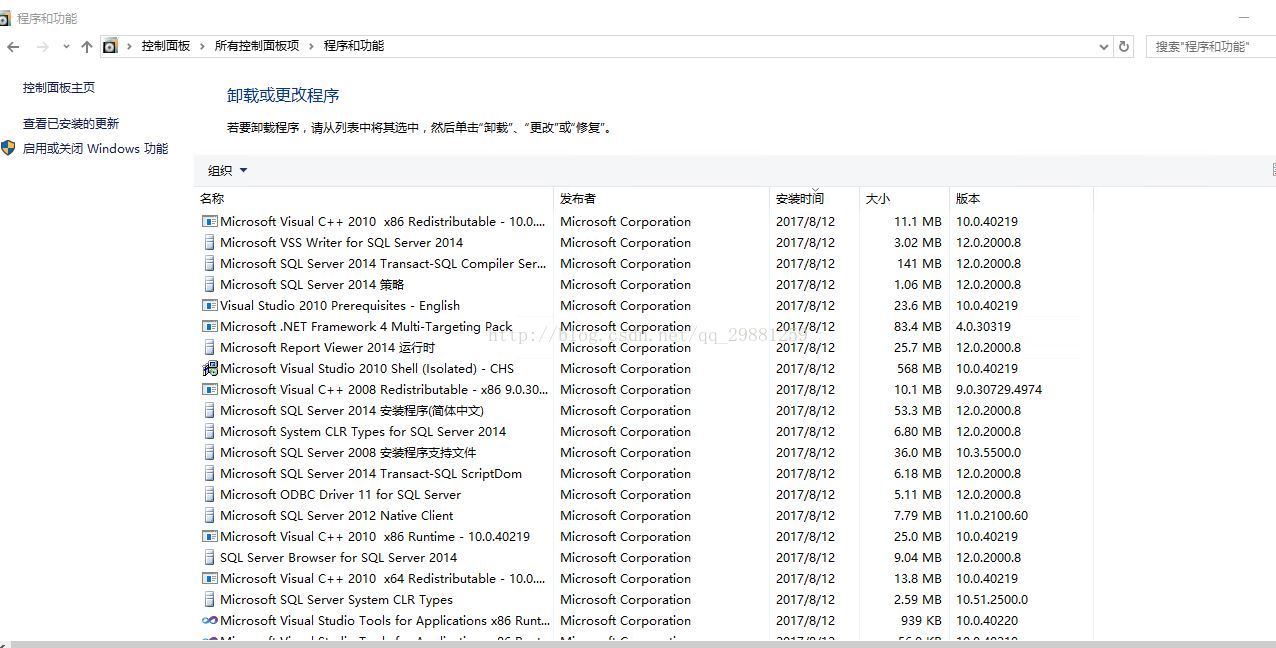Select SQL Server Browser for SQL Server 2014
Screen dimensions: 1276x648
[x=338, y=558]
